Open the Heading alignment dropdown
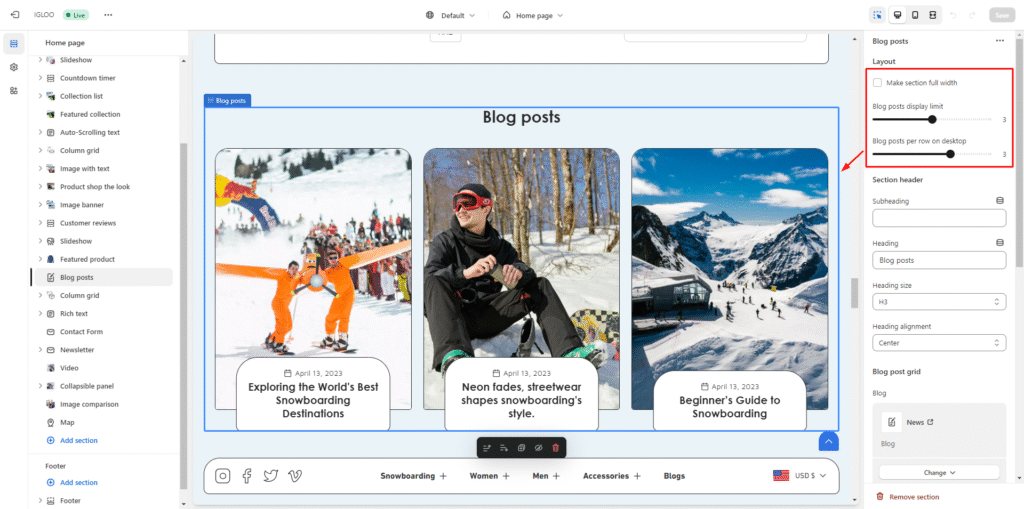Viewport: 1024px width, 509px height. coord(938,343)
